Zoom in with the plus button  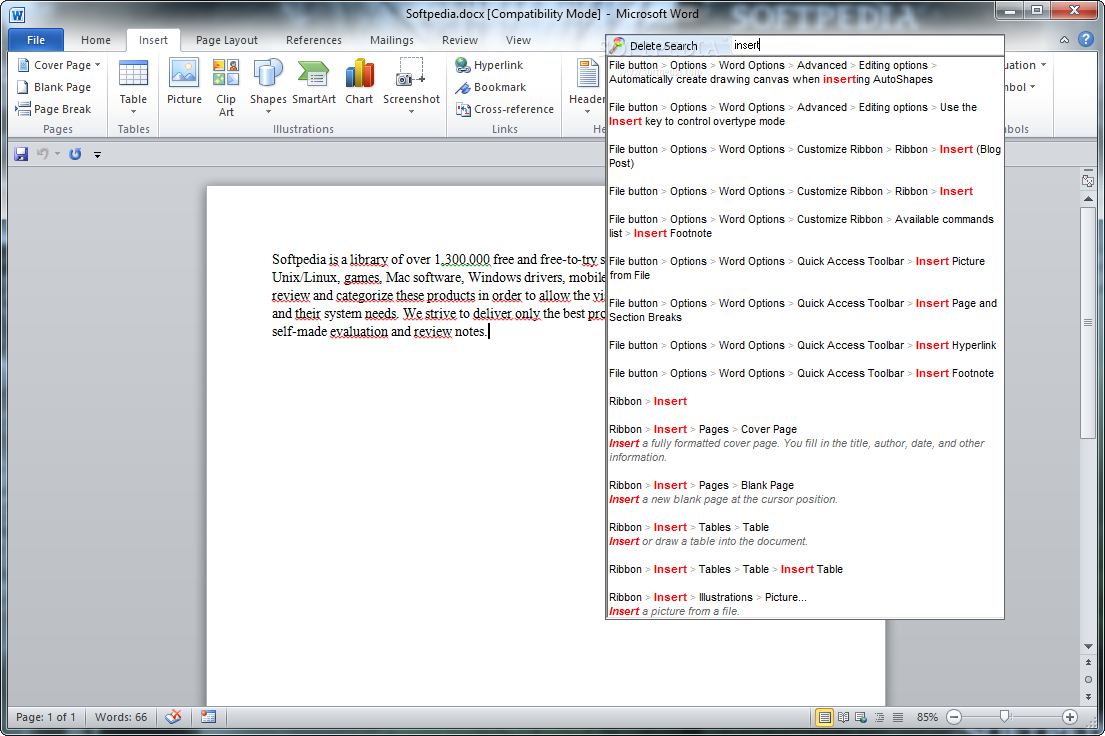coord(1070,717)
